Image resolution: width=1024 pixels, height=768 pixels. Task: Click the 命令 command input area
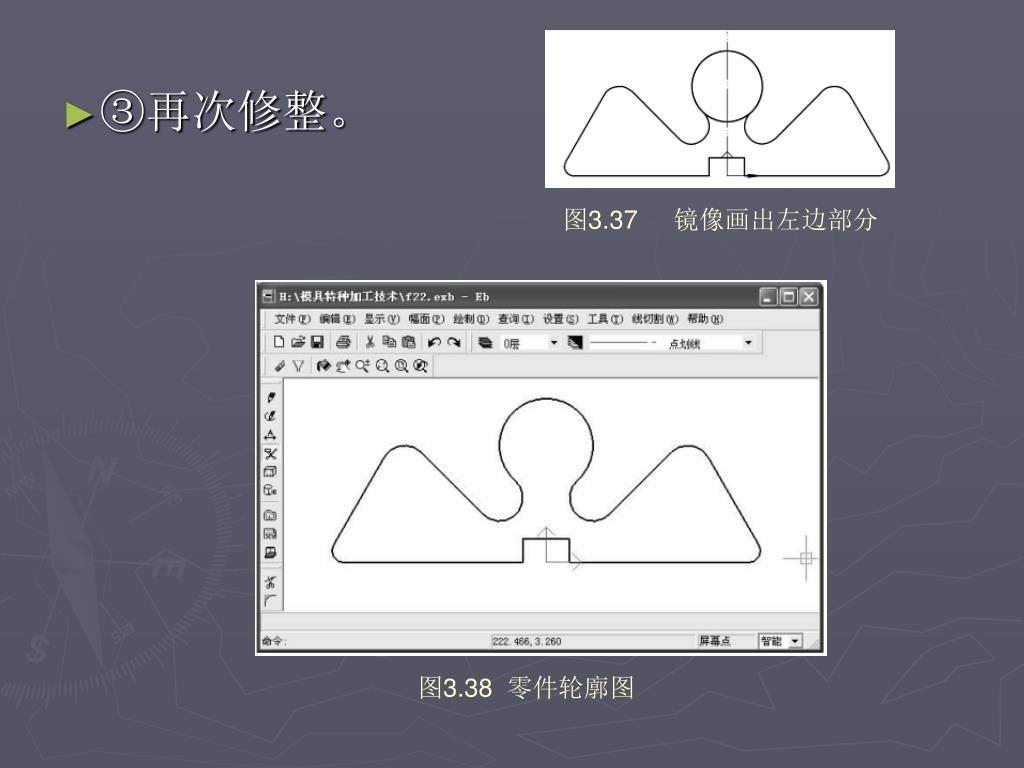click(x=375, y=641)
